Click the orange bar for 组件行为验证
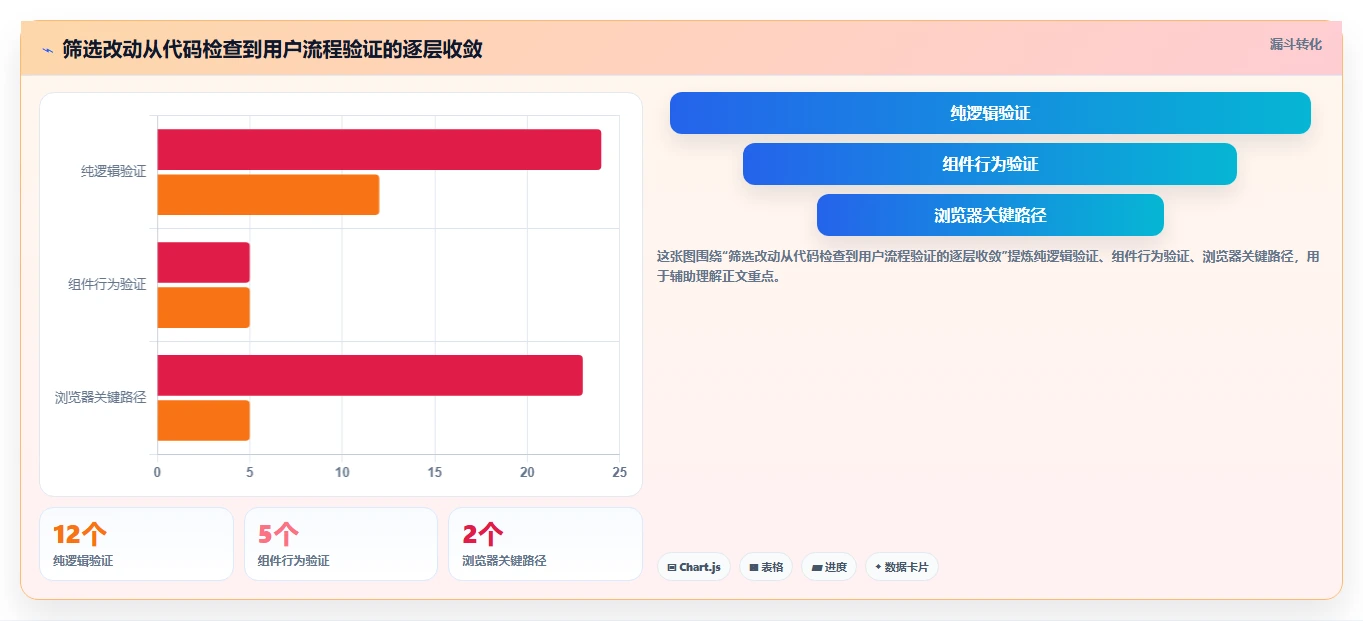 203,308
